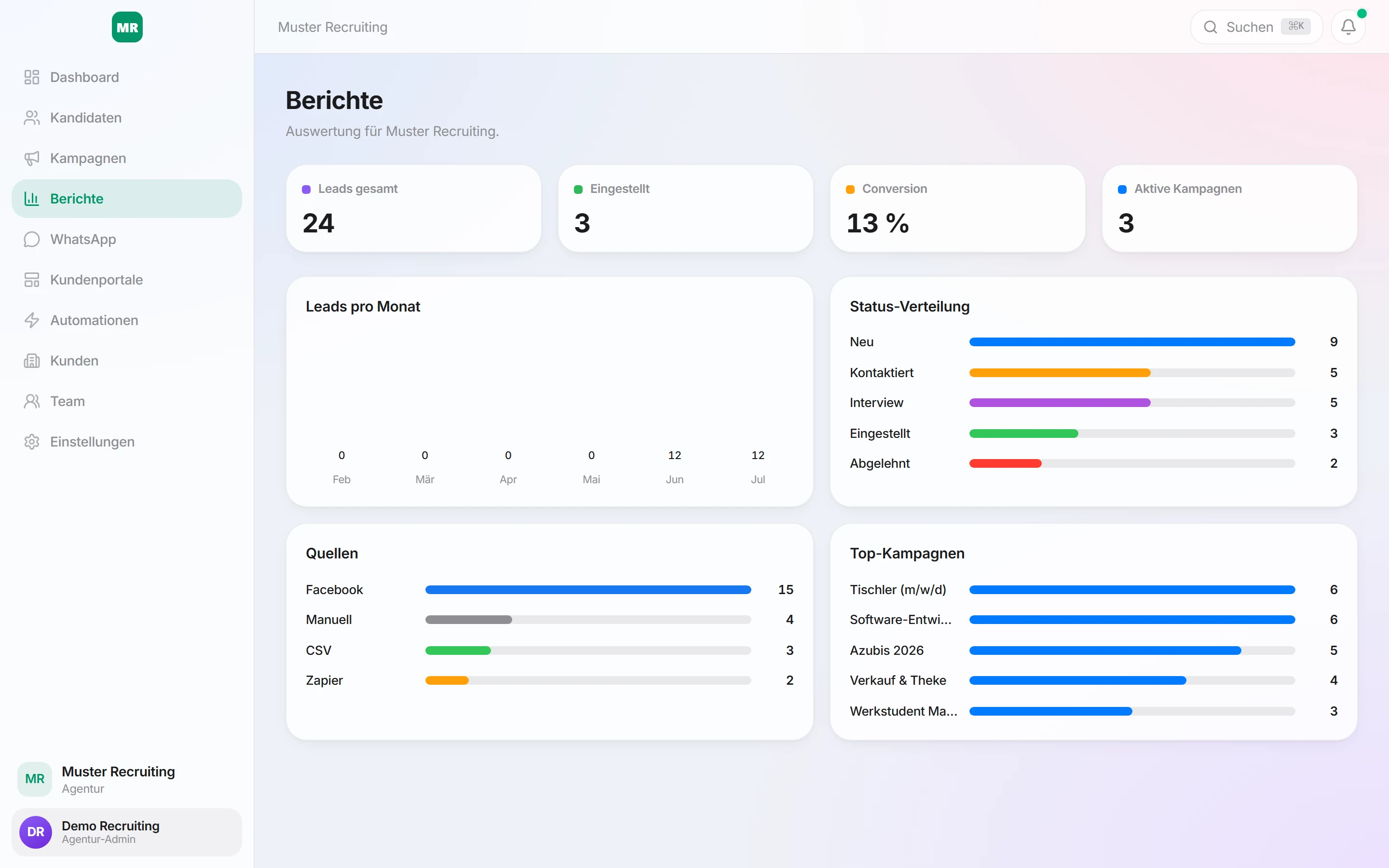
Task: Click the WhatsApp chat bubble icon
Action: (31, 239)
